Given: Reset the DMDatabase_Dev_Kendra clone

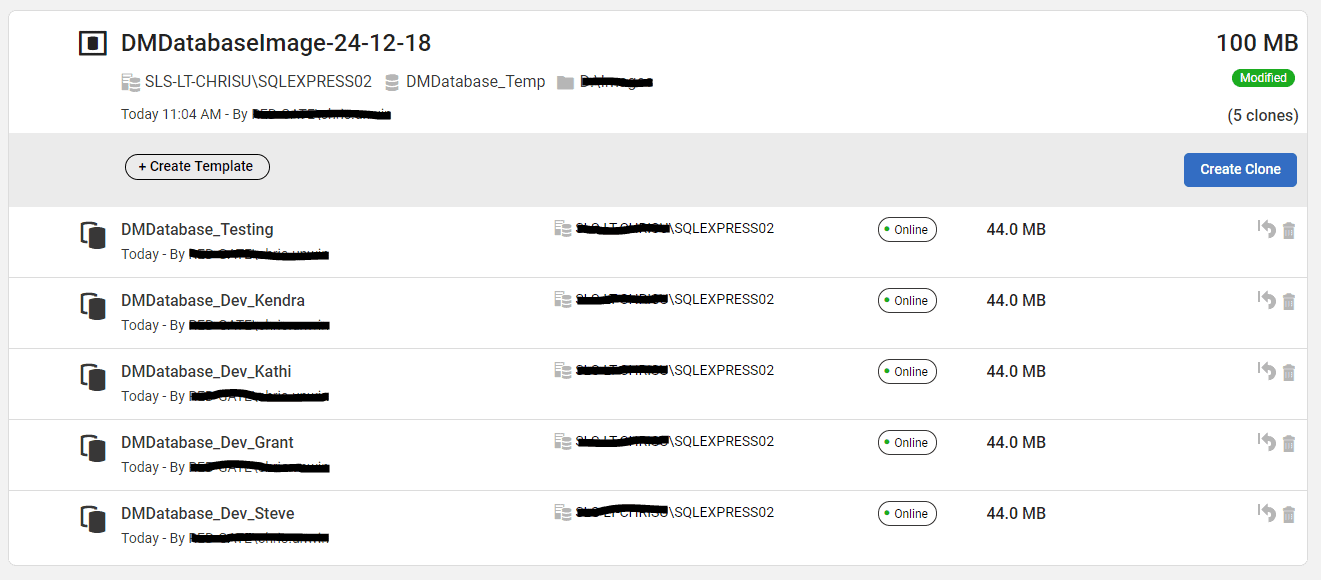Looking at the screenshot, I should tap(1267, 301).
